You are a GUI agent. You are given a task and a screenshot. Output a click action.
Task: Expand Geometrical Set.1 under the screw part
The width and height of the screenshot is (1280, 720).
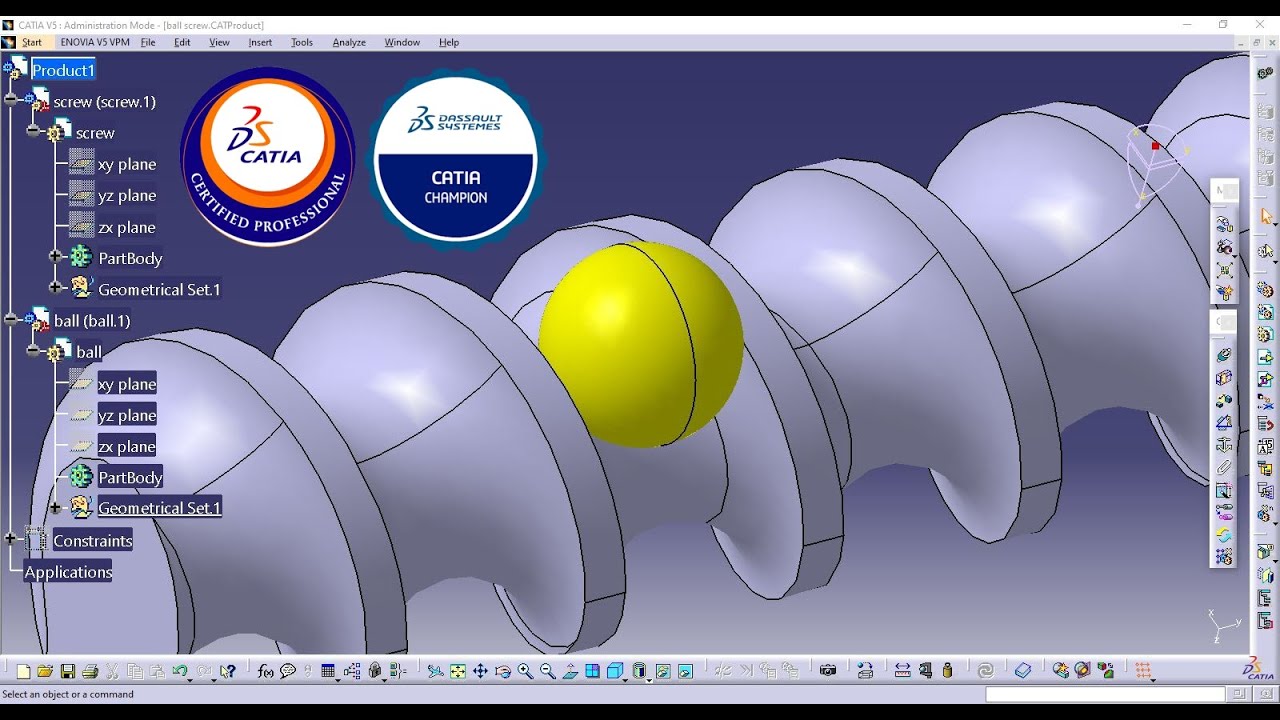(55, 288)
